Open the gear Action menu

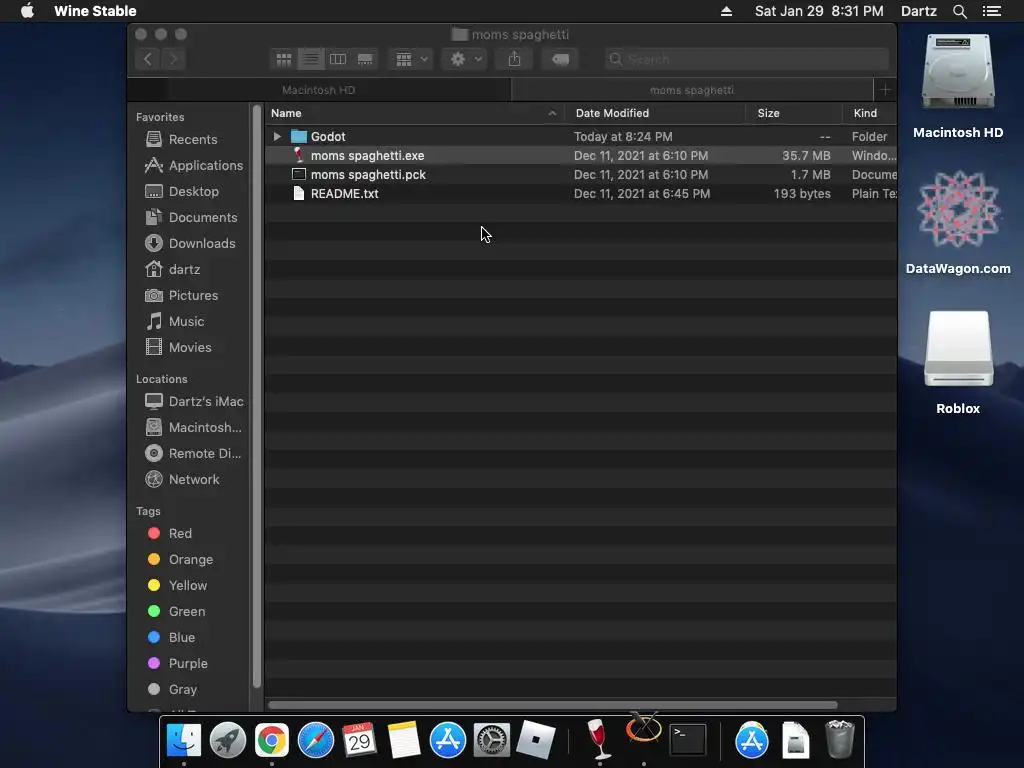click(464, 59)
